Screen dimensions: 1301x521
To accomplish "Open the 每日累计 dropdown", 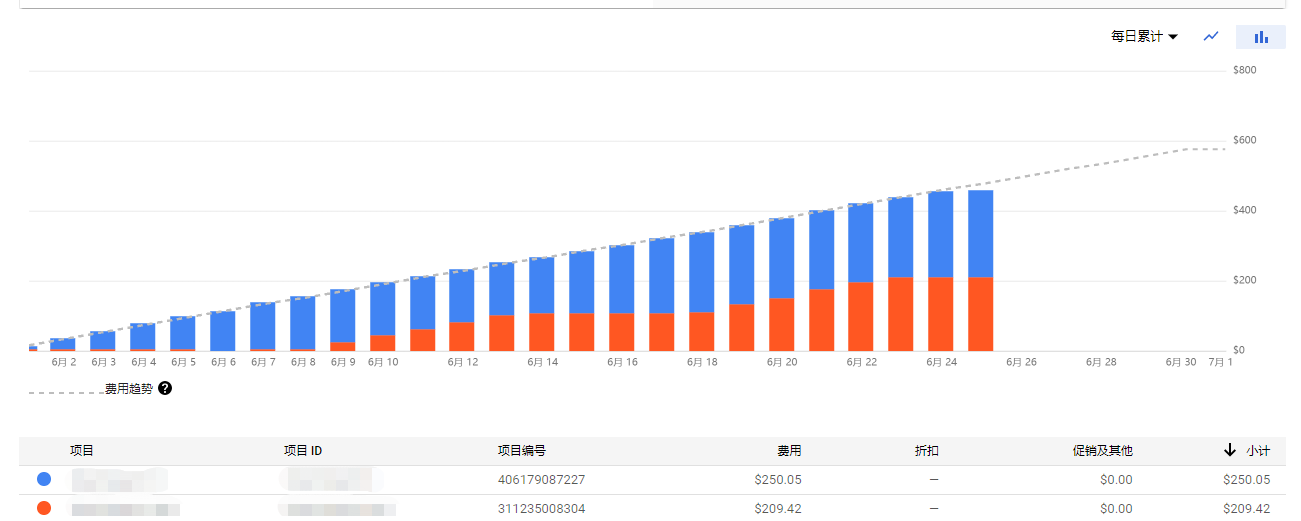I will [1144, 36].
